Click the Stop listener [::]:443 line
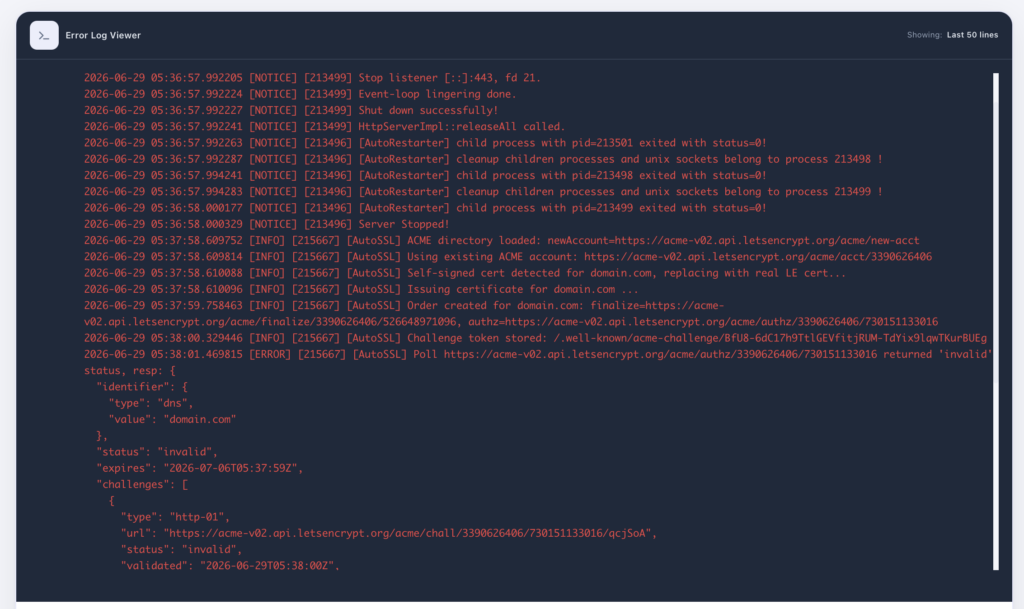This screenshot has height=609, width=1024. [312, 78]
